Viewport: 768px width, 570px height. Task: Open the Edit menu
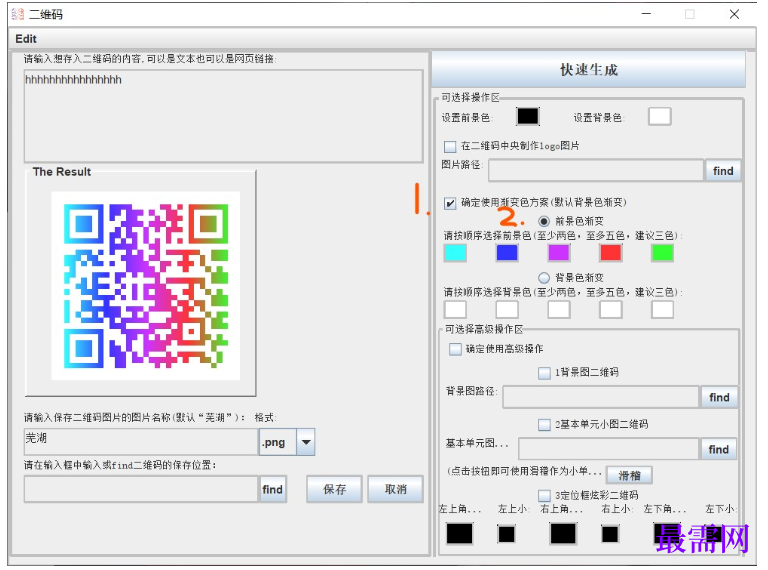26,39
